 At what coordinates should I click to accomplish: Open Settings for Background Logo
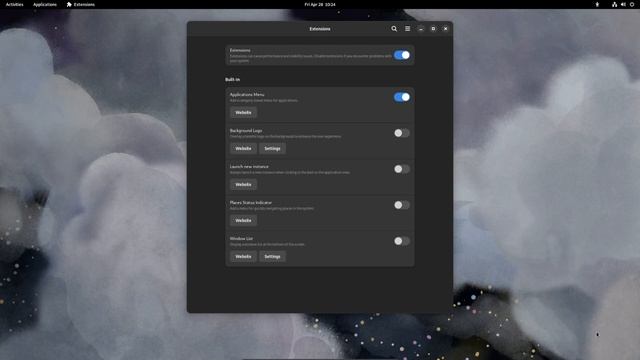click(272, 149)
